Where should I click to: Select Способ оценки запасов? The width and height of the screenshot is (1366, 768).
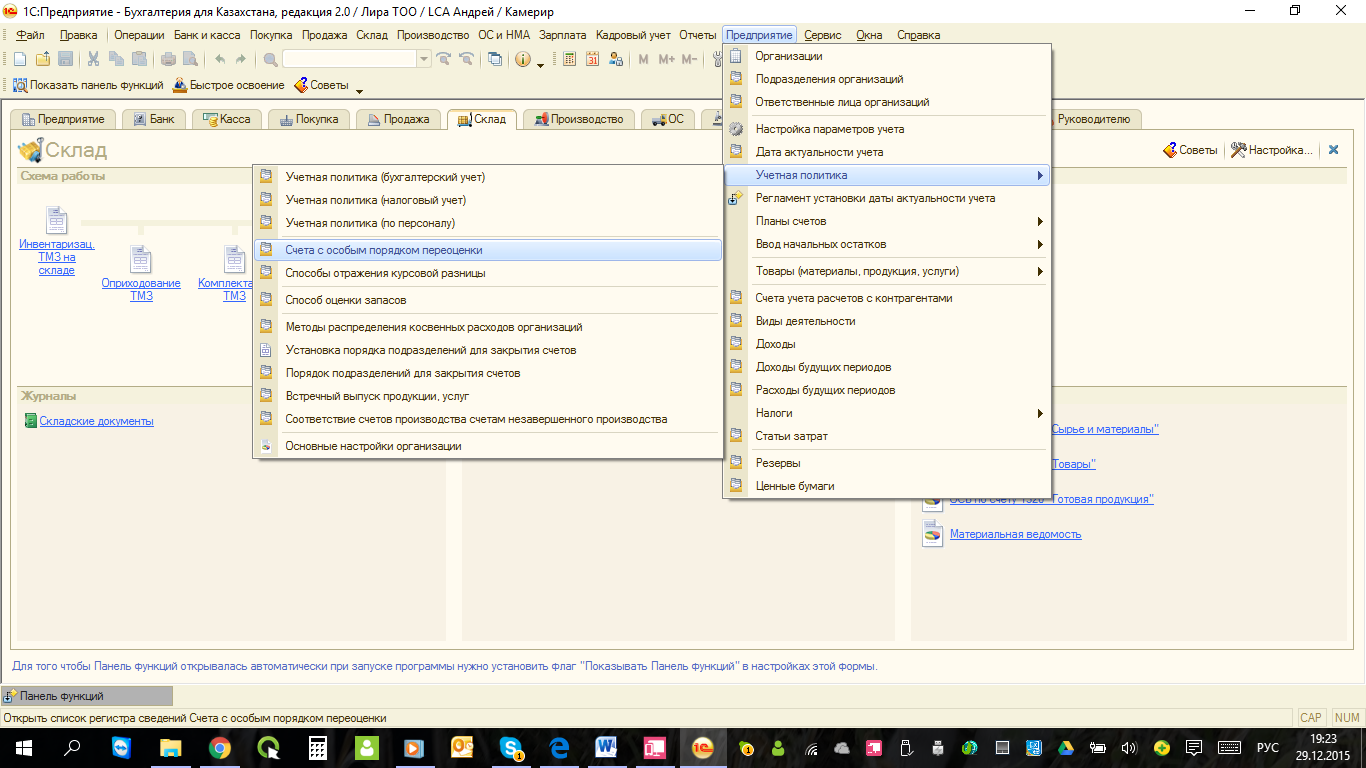point(488,300)
